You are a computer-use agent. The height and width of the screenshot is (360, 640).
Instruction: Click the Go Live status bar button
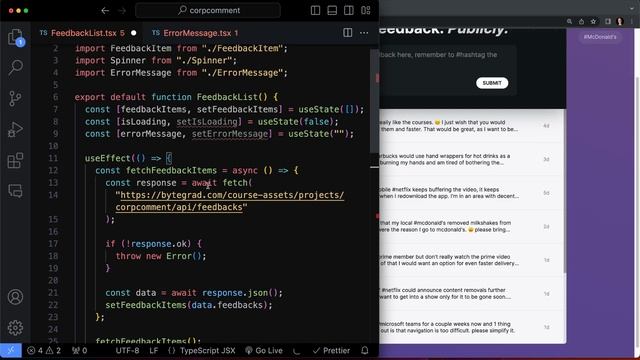pyautogui.click(x=264, y=350)
